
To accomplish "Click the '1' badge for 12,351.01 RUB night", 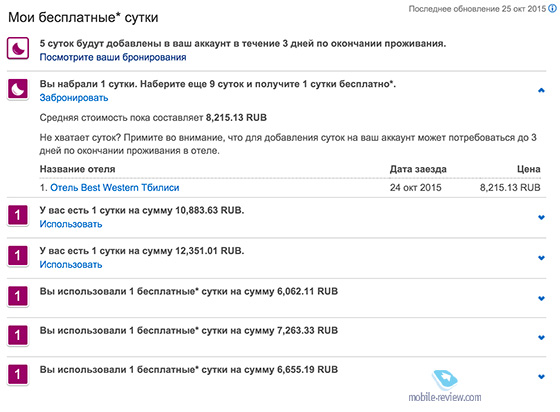I will (18, 256).
